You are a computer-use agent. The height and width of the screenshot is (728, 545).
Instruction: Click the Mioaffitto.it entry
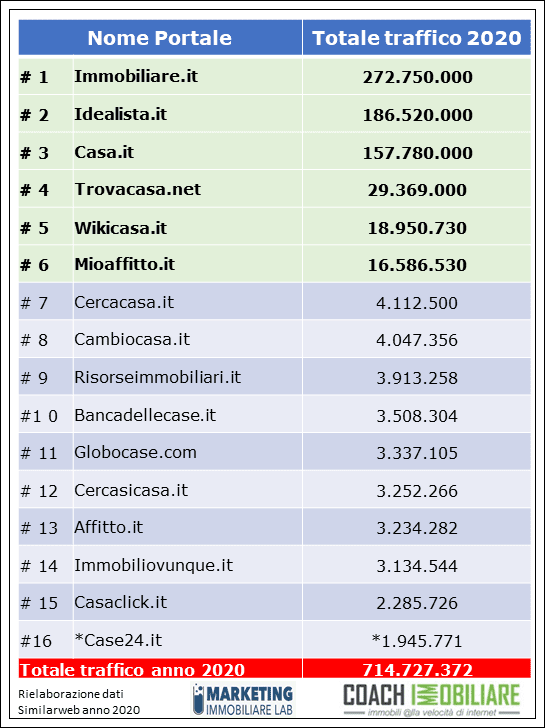point(124,264)
